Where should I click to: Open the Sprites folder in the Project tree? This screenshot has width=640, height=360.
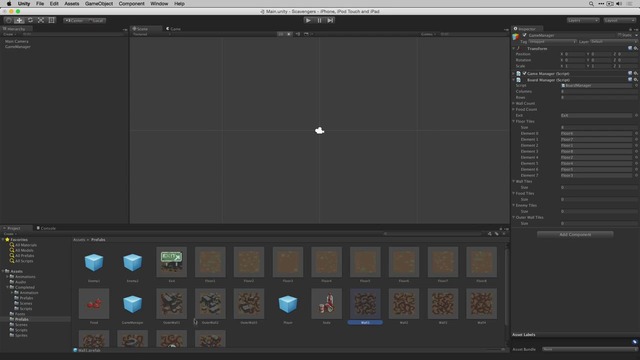point(21,335)
